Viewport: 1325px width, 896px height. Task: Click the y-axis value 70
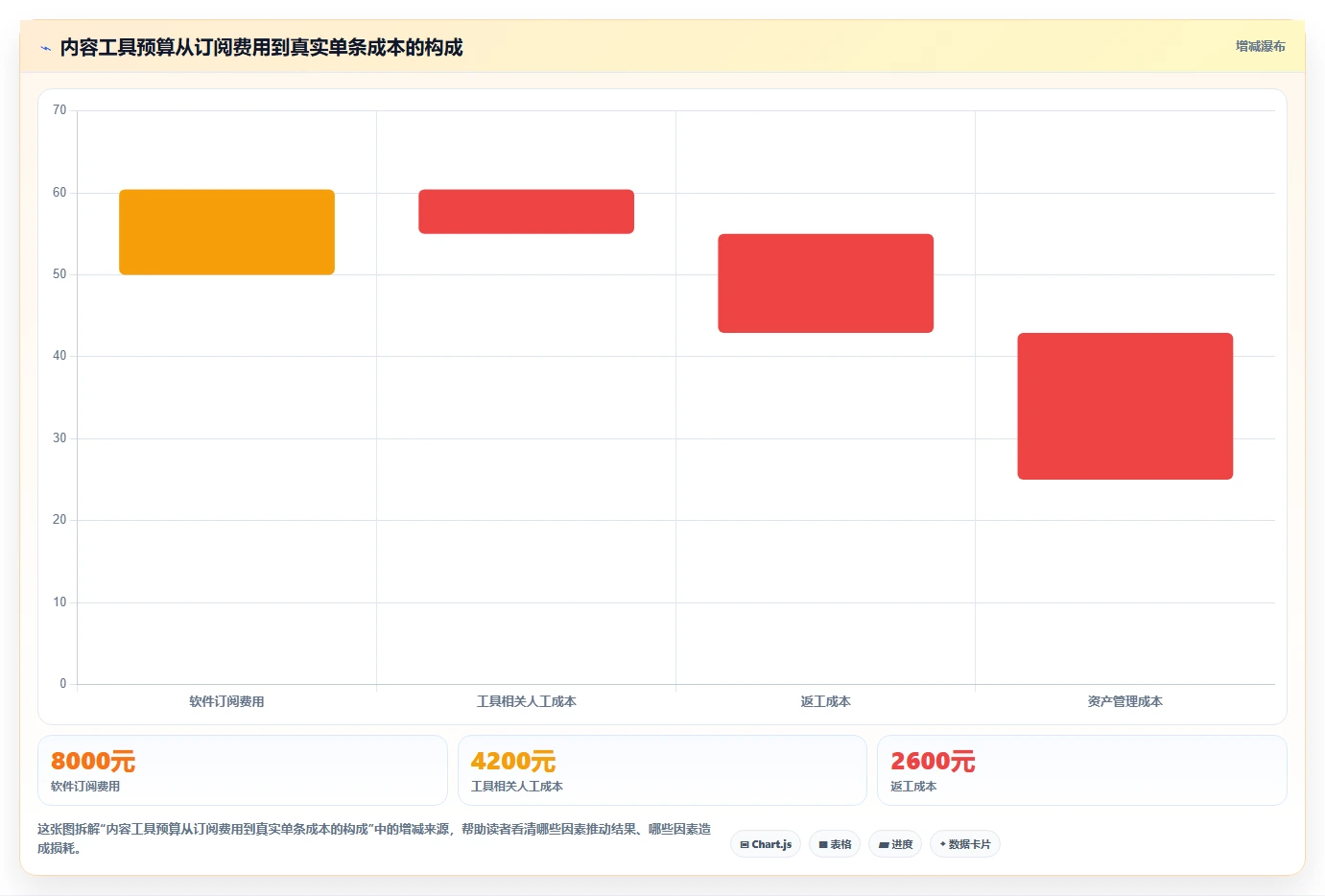coord(59,110)
